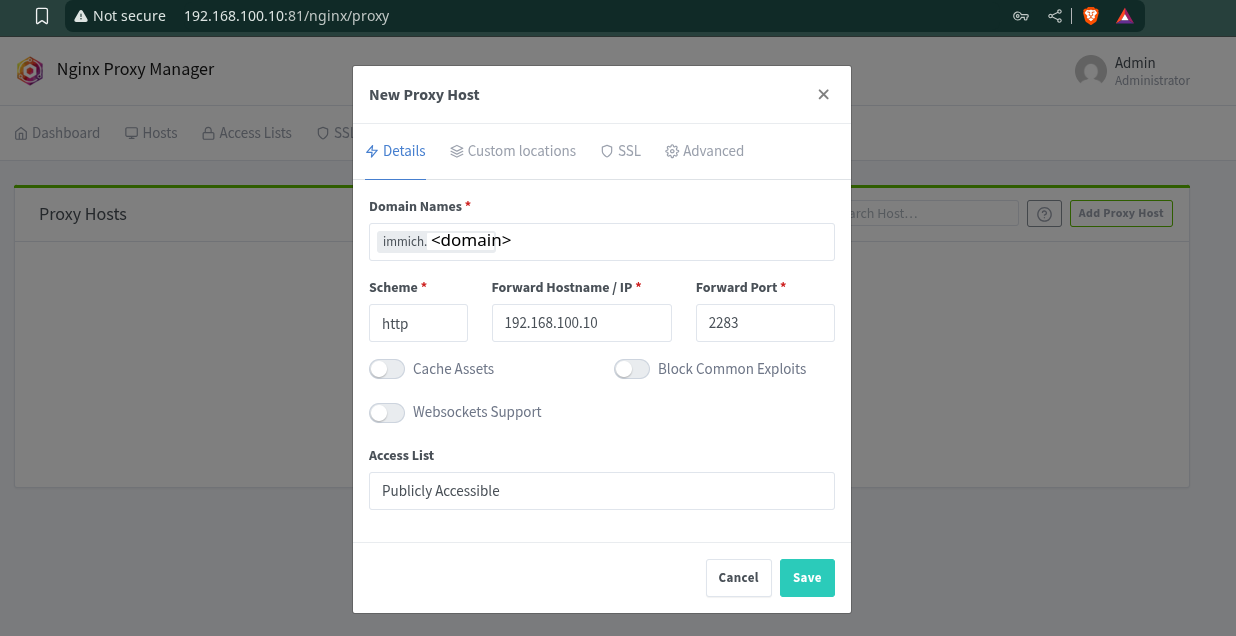Switch to the Custom locations tab
1236x636 pixels.
[513, 151]
